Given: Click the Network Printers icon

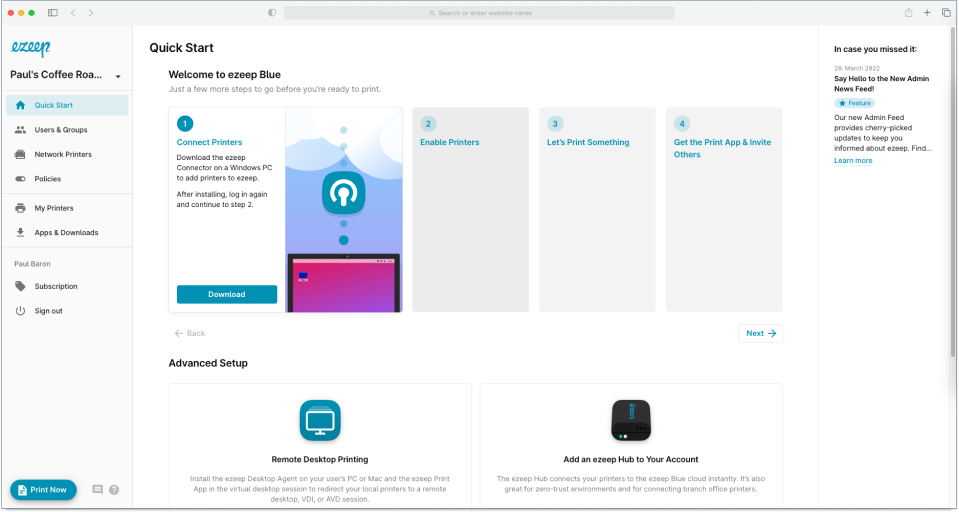Looking at the screenshot, I should coord(20,154).
